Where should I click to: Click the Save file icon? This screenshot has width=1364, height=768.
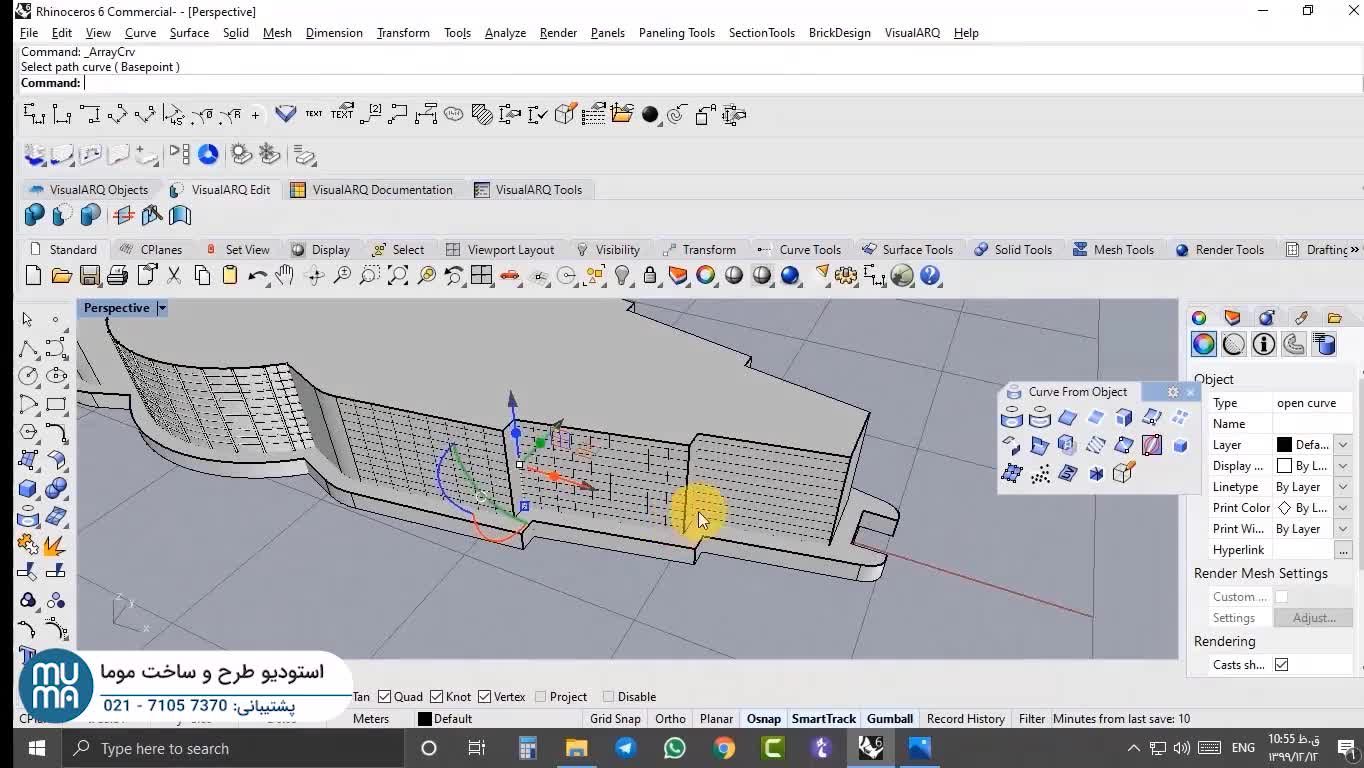[x=89, y=276]
